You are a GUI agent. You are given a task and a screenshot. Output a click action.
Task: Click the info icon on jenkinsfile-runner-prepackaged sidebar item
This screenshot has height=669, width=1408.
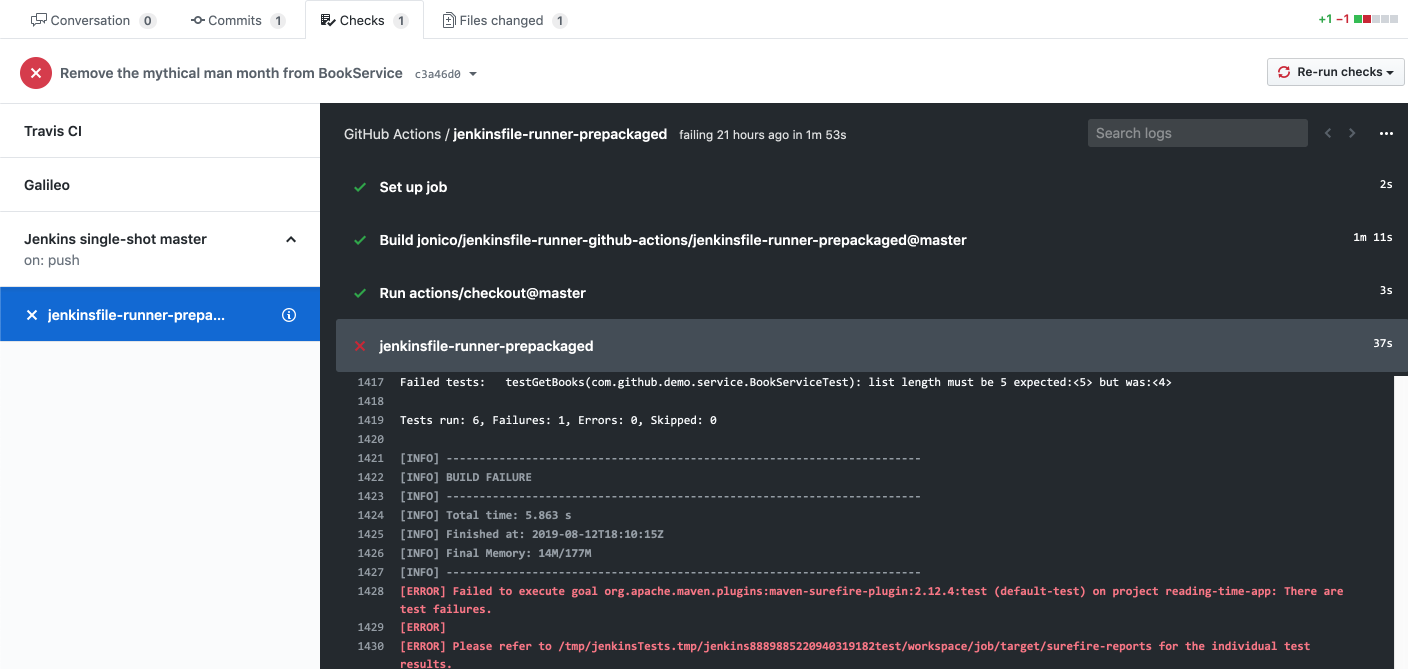pos(289,315)
